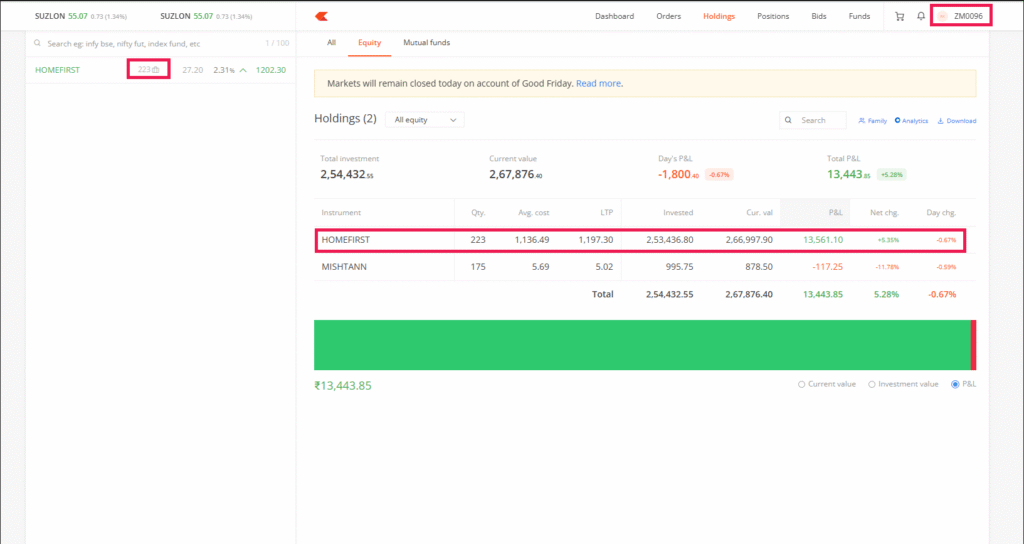Click the green P&L chart bar
The image size is (1024, 544).
[643, 345]
